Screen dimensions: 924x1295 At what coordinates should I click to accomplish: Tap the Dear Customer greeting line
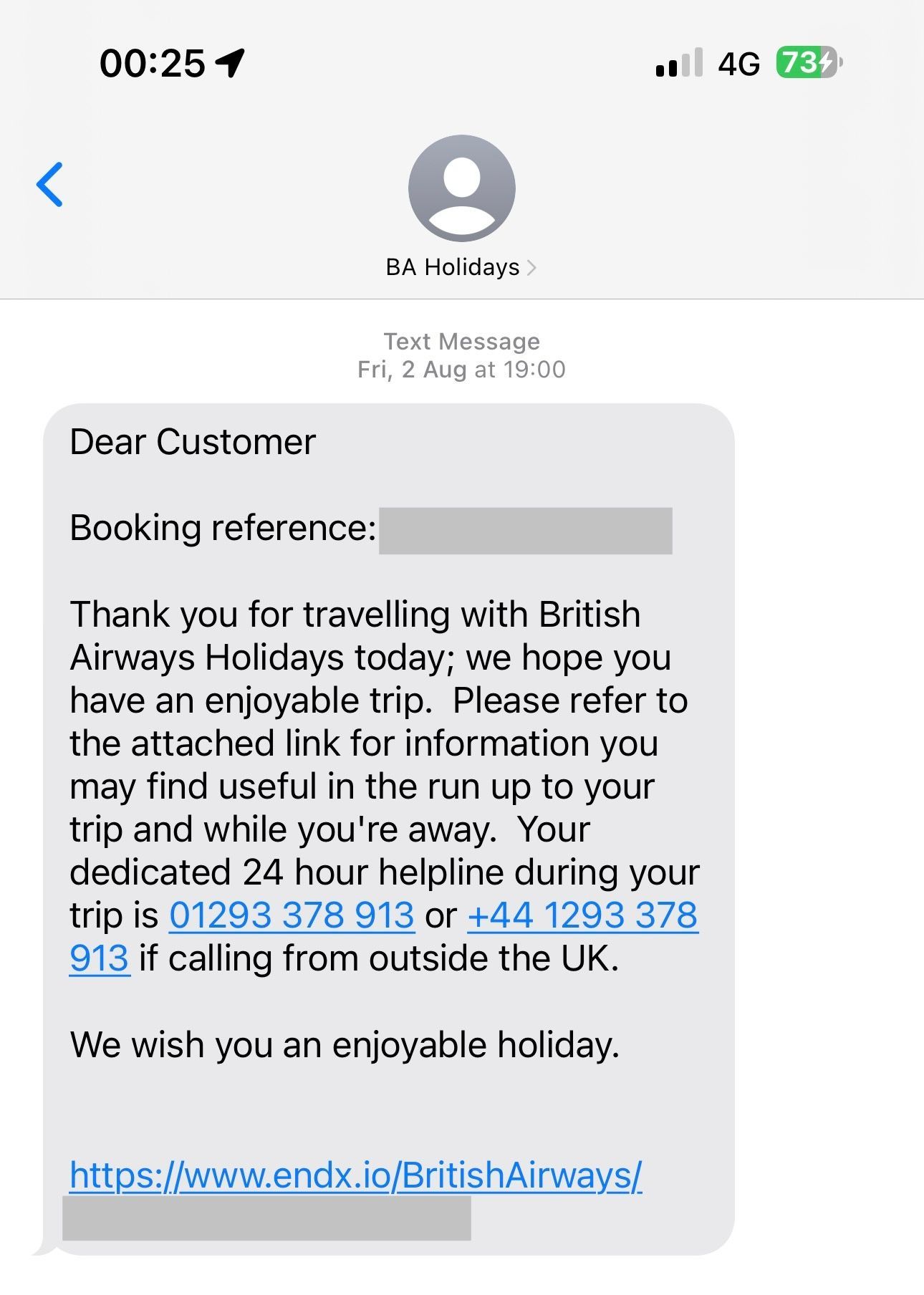[193, 442]
